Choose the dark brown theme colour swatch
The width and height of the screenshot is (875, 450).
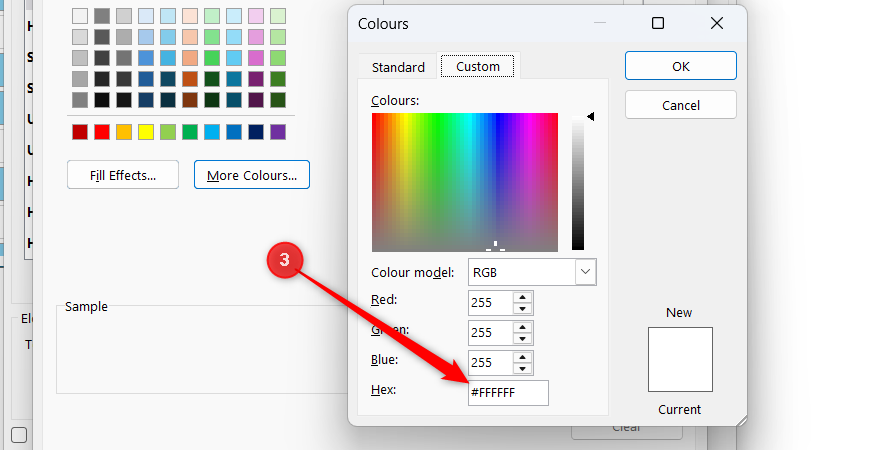point(190,100)
